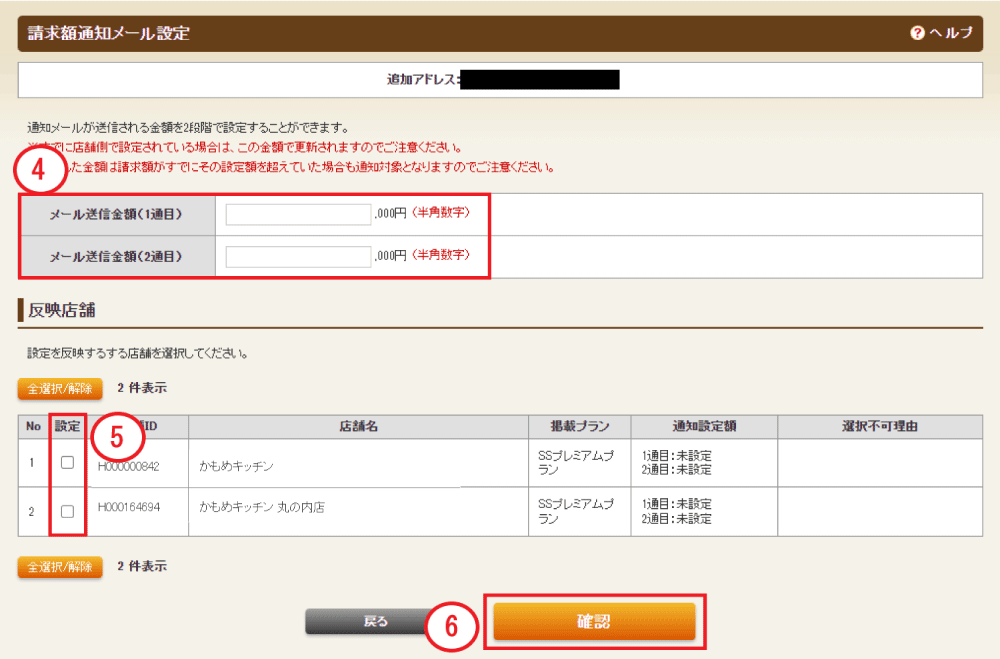Screen dimensions: 1000x659
Task: Click the orange 確認 confirm button
Action: tap(594, 621)
